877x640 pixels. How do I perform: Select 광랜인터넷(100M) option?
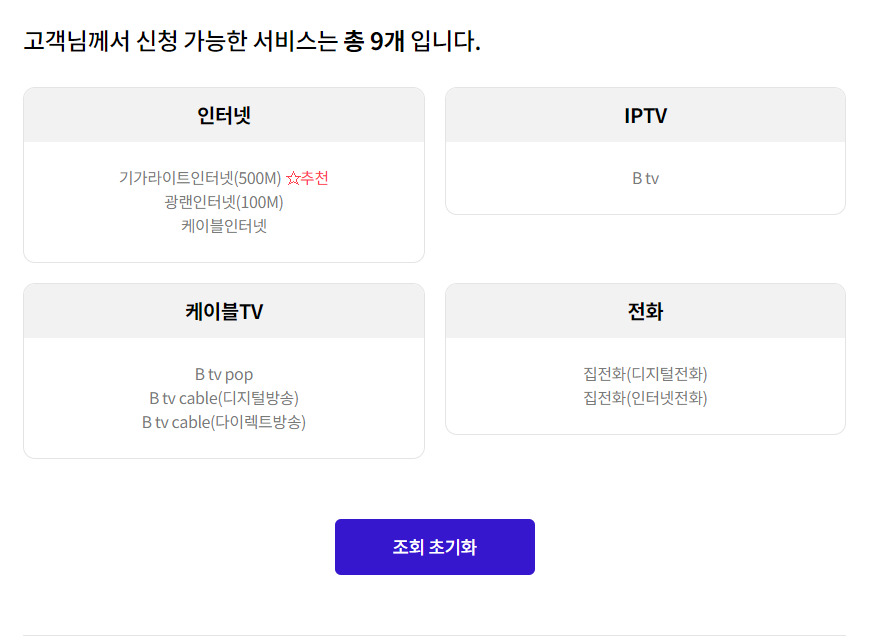point(224,202)
